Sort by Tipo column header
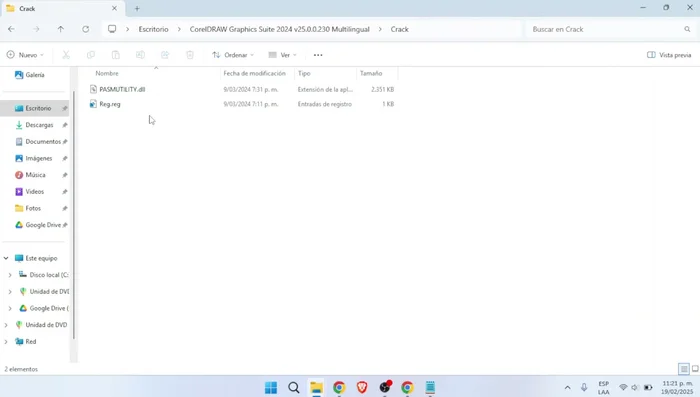The width and height of the screenshot is (700, 397). coord(304,73)
